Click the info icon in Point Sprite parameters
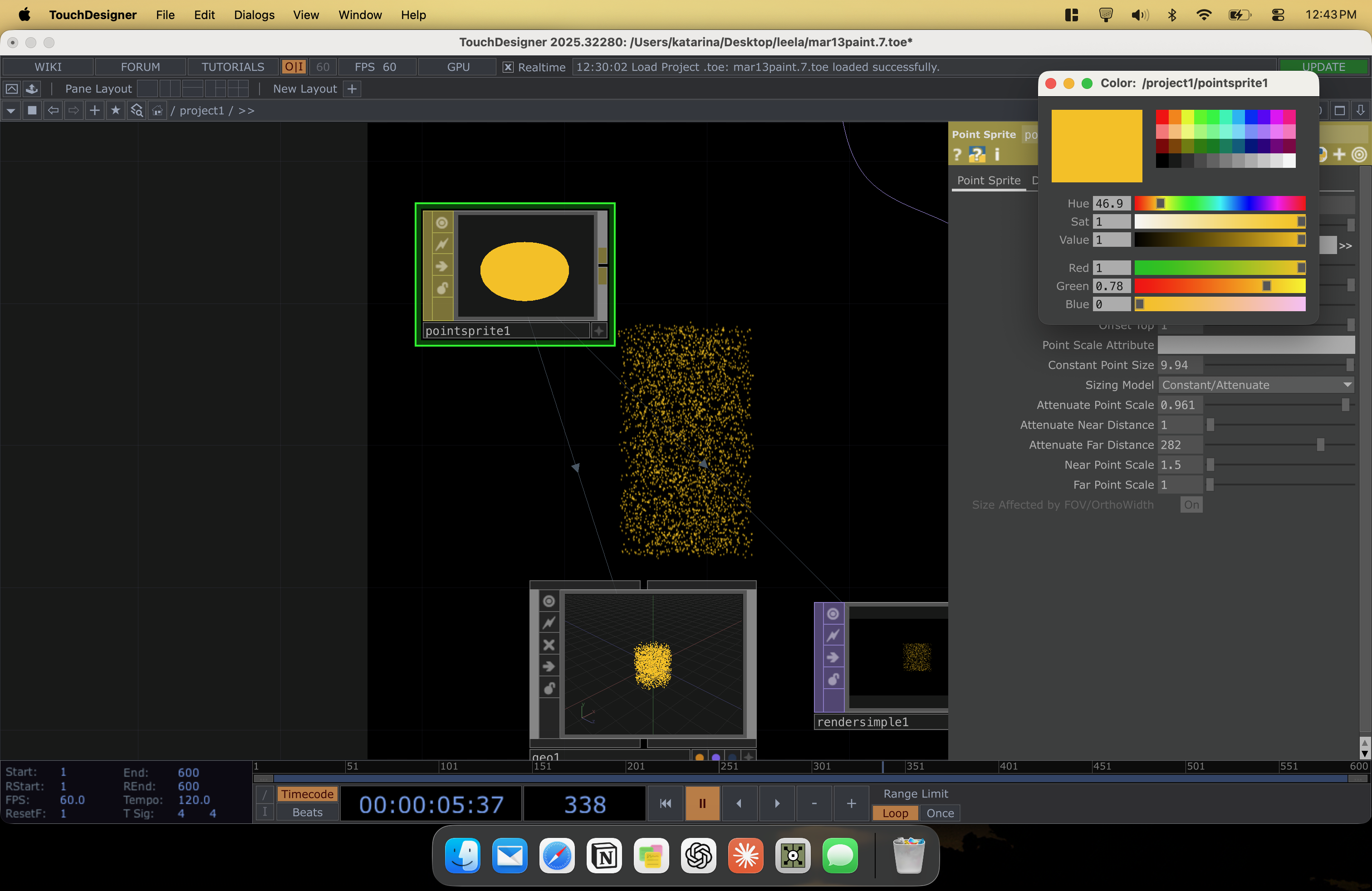1372x891 pixels. [997, 154]
